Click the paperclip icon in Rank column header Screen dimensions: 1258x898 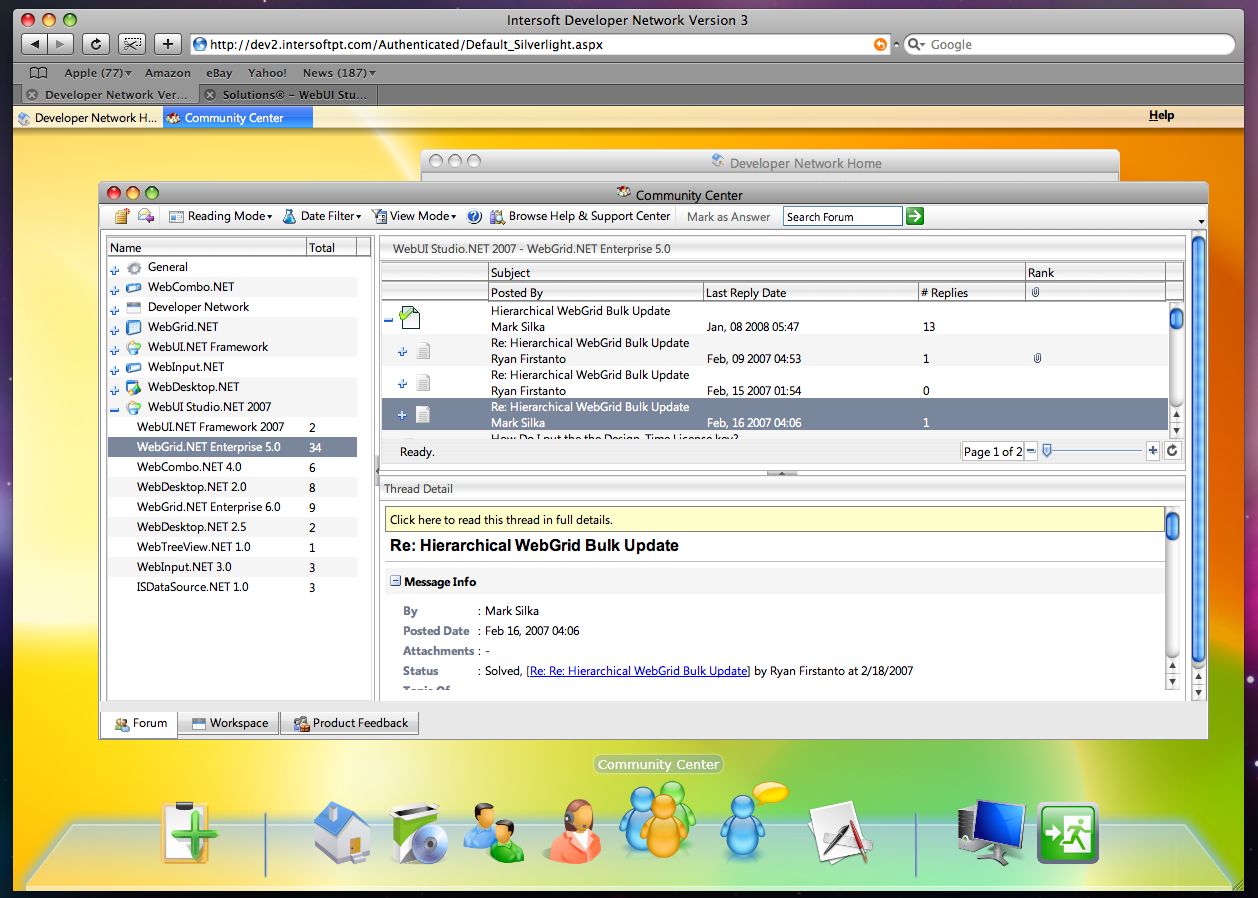pyautogui.click(x=1036, y=292)
